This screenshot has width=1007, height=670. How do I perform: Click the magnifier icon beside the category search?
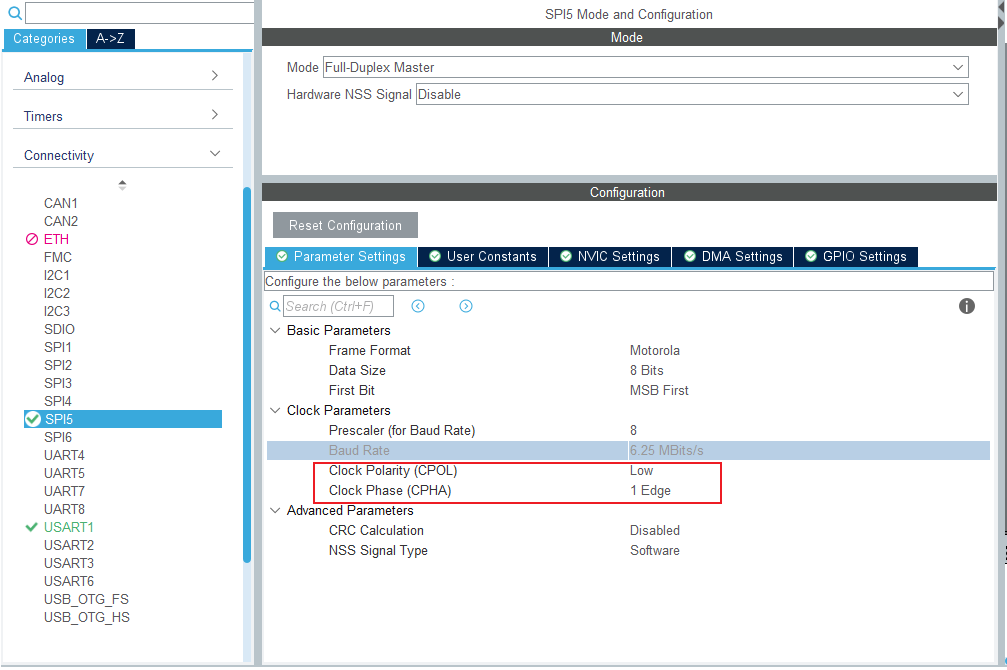click(x=15, y=13)
